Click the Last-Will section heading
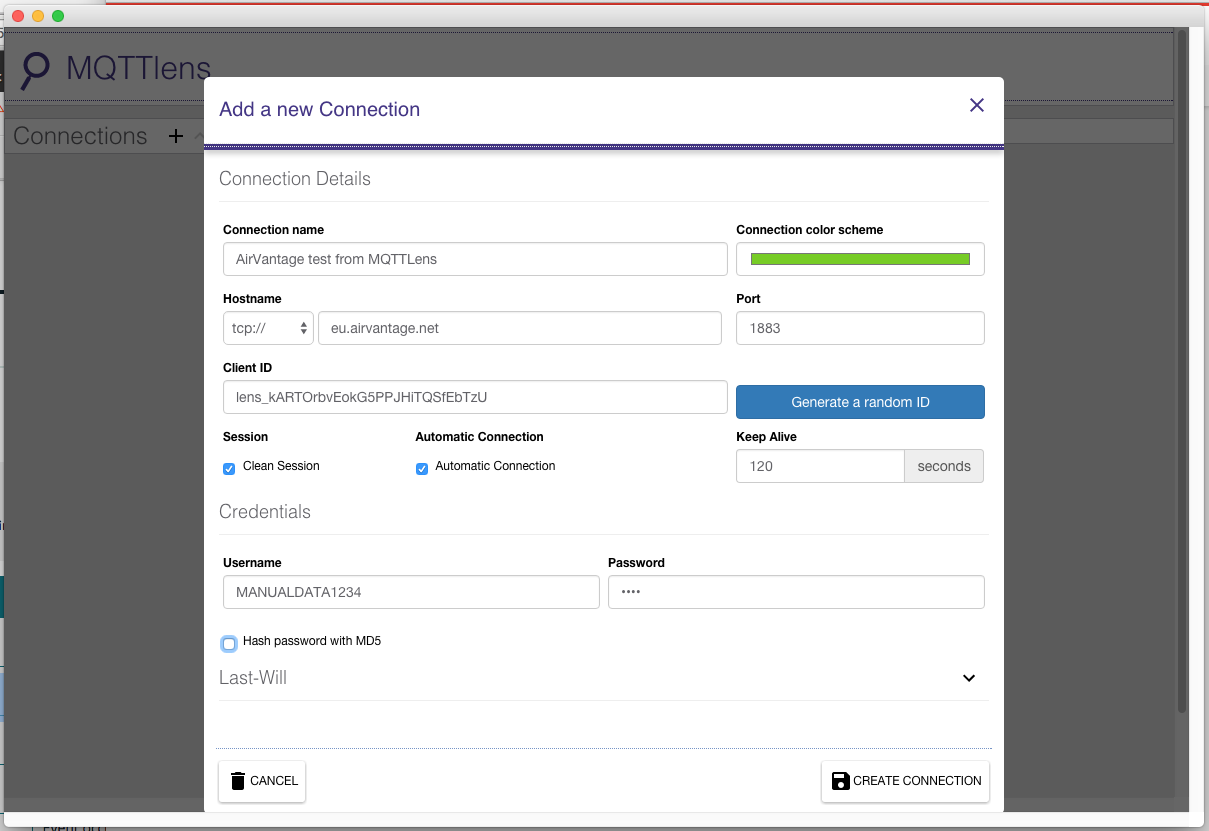1209x831 pixels. 253,678
